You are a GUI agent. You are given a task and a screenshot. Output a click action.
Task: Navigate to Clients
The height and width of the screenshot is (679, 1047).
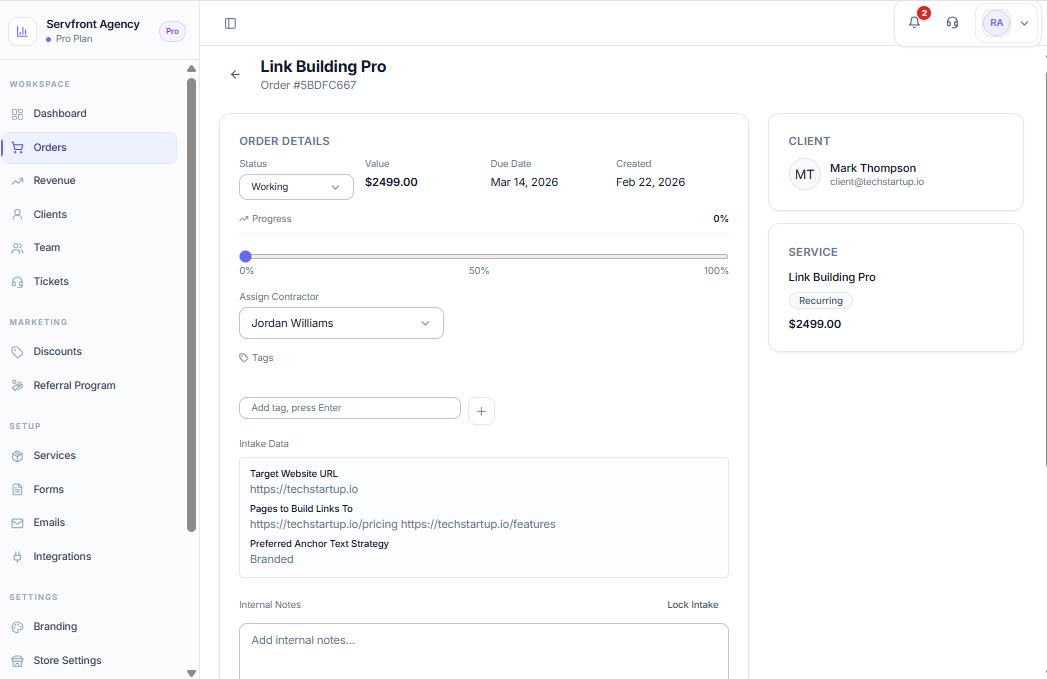[x=89, y=214]
